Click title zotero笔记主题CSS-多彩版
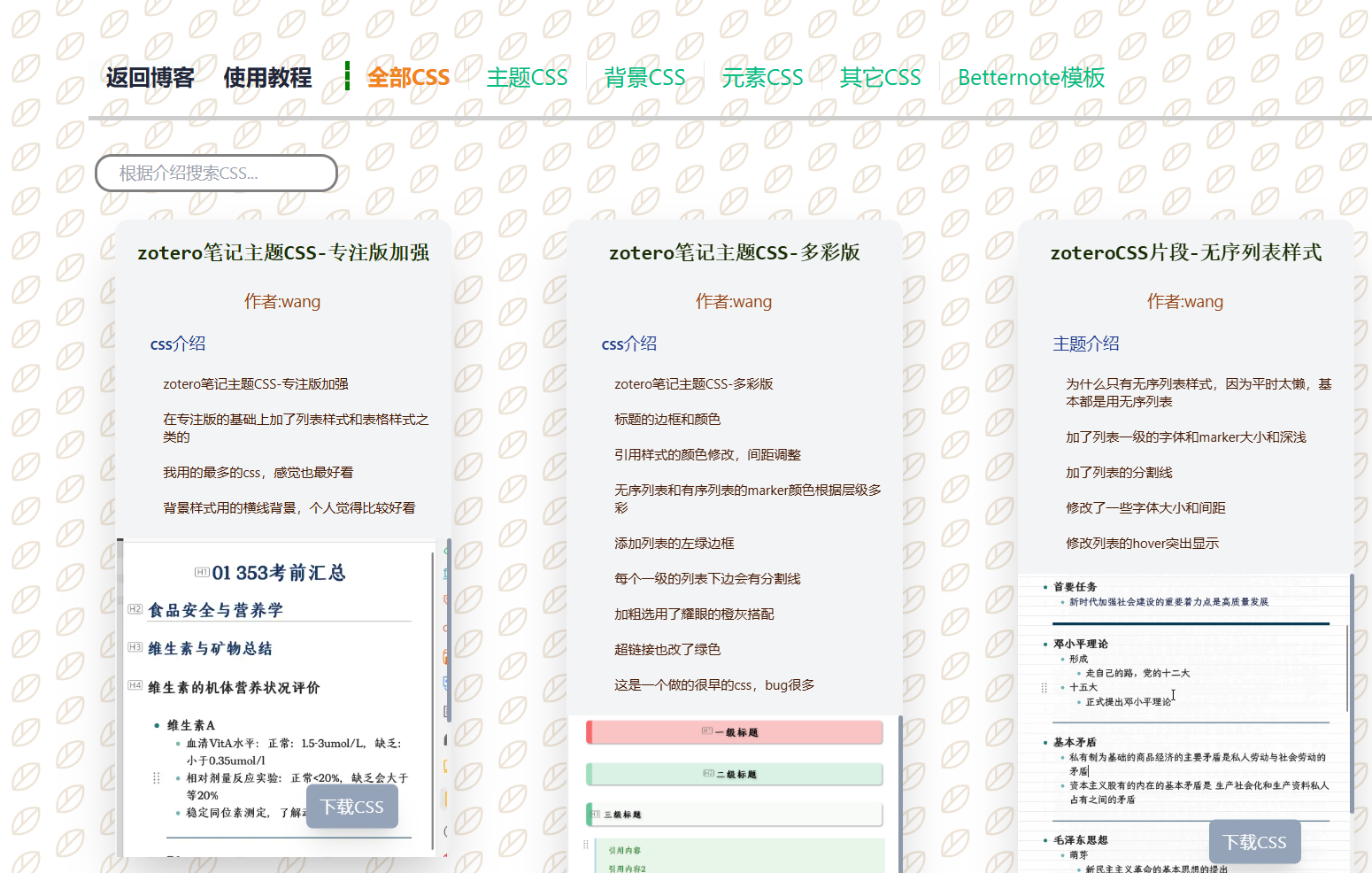 point(735,252)
